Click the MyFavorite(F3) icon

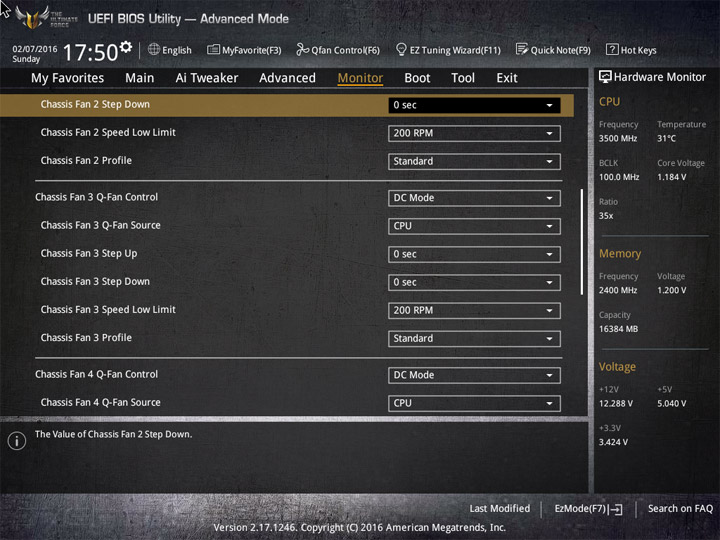pyautogui.click(x=214, y=49)
